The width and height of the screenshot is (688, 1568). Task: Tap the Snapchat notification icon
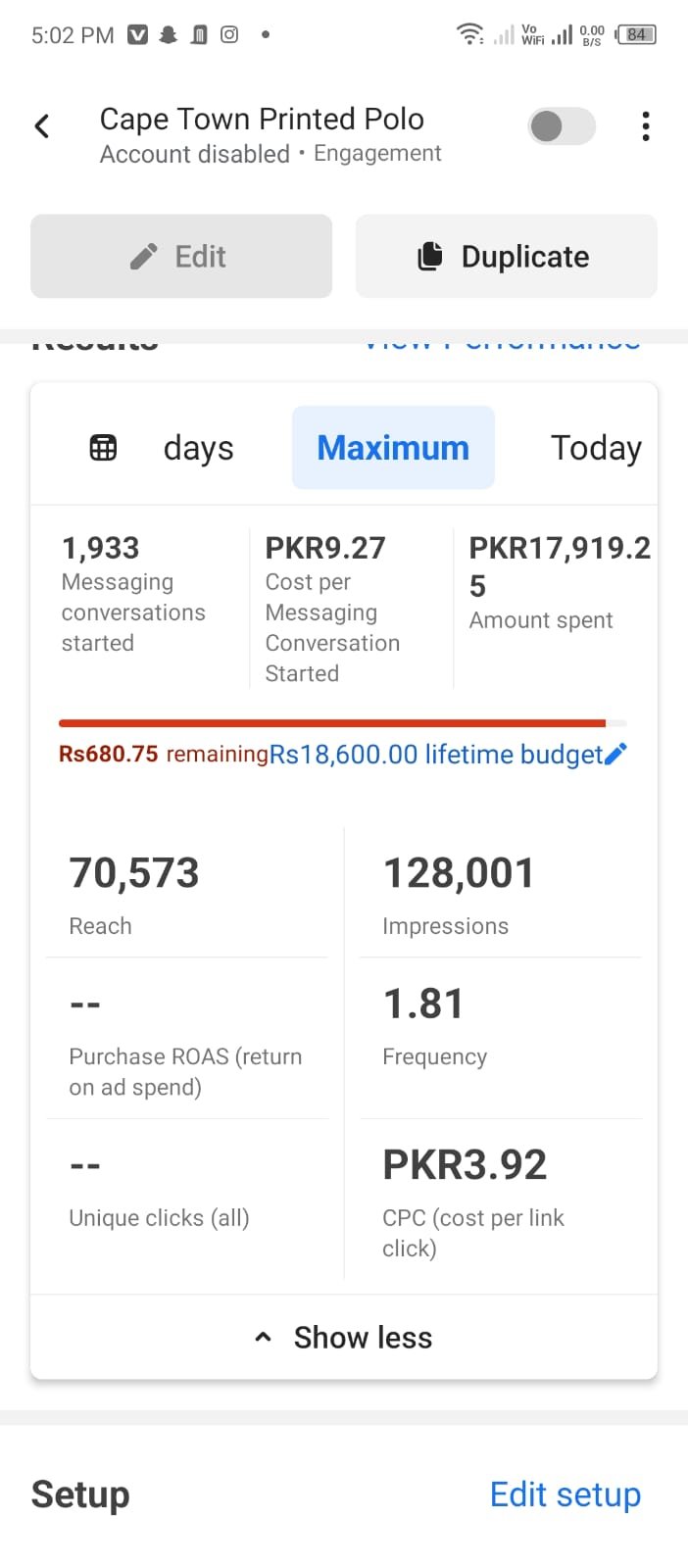point(169,35)
